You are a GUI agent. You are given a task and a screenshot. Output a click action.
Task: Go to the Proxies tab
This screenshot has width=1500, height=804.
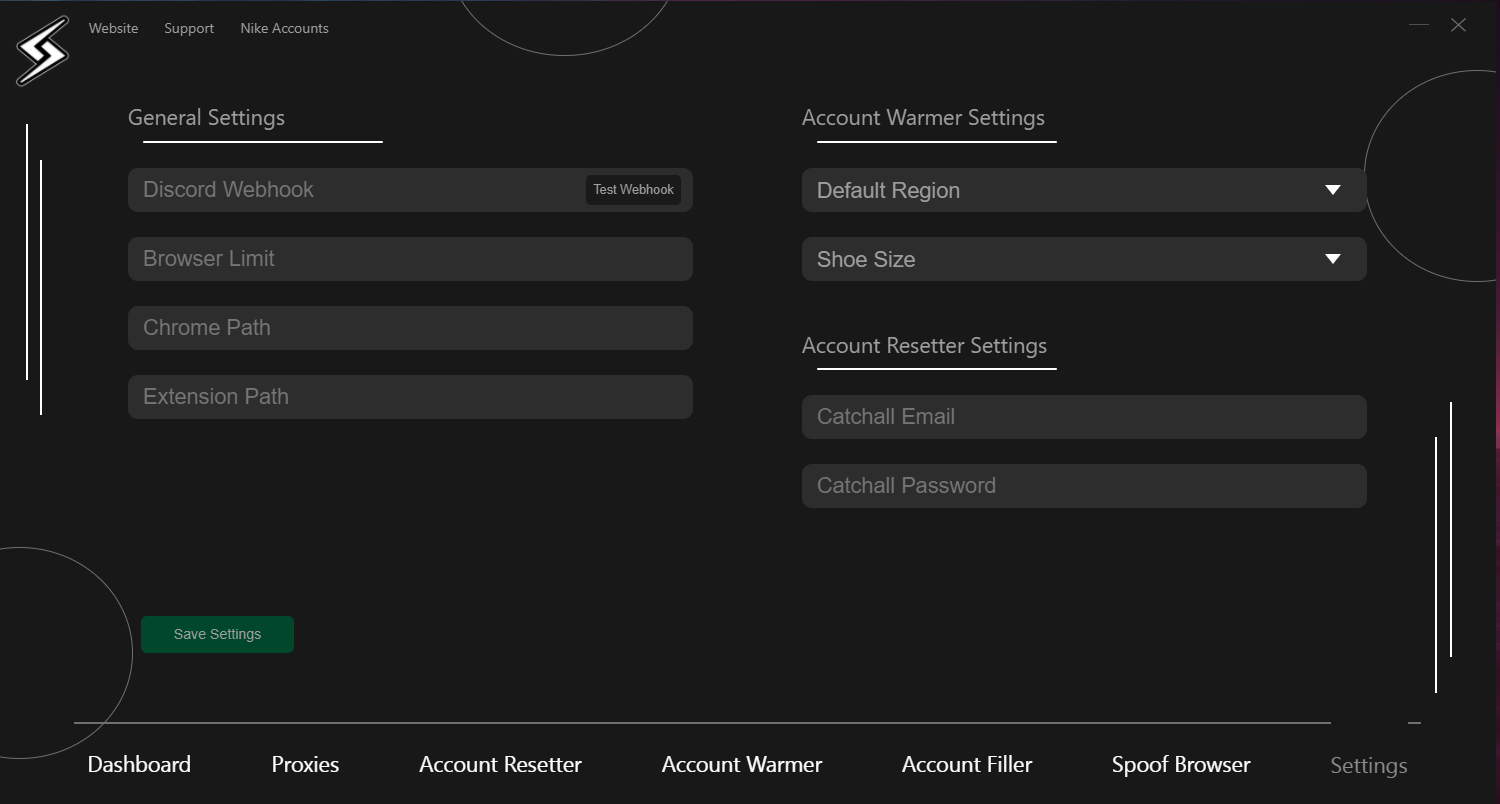tap(305, 765)
